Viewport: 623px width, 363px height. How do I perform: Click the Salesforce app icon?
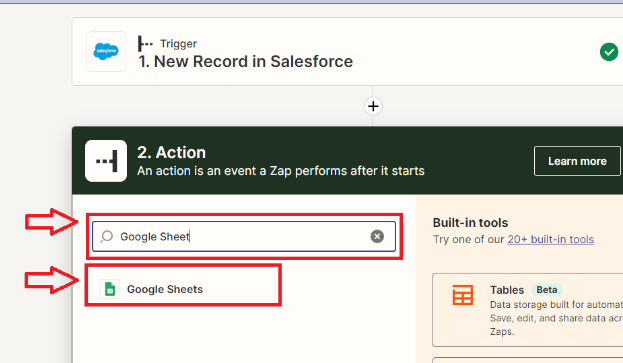[106, 52]
